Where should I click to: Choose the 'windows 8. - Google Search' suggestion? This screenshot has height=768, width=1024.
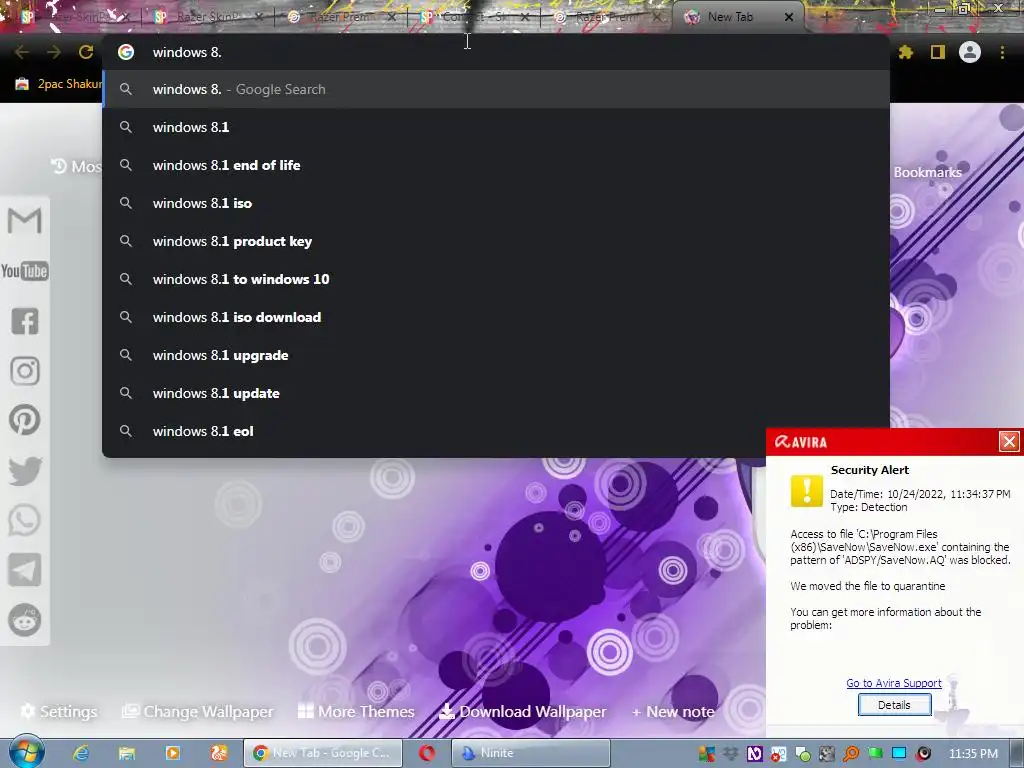pyautogui.click(x=496, y=89)
